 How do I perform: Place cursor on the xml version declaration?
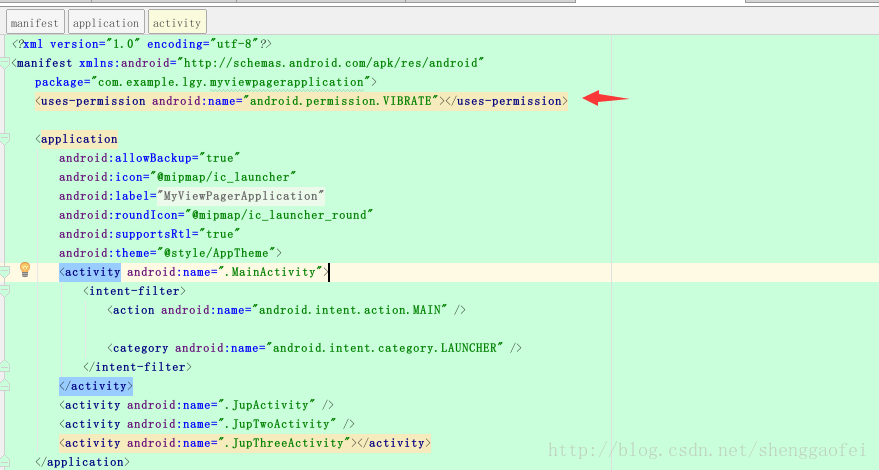click(142, 44)
